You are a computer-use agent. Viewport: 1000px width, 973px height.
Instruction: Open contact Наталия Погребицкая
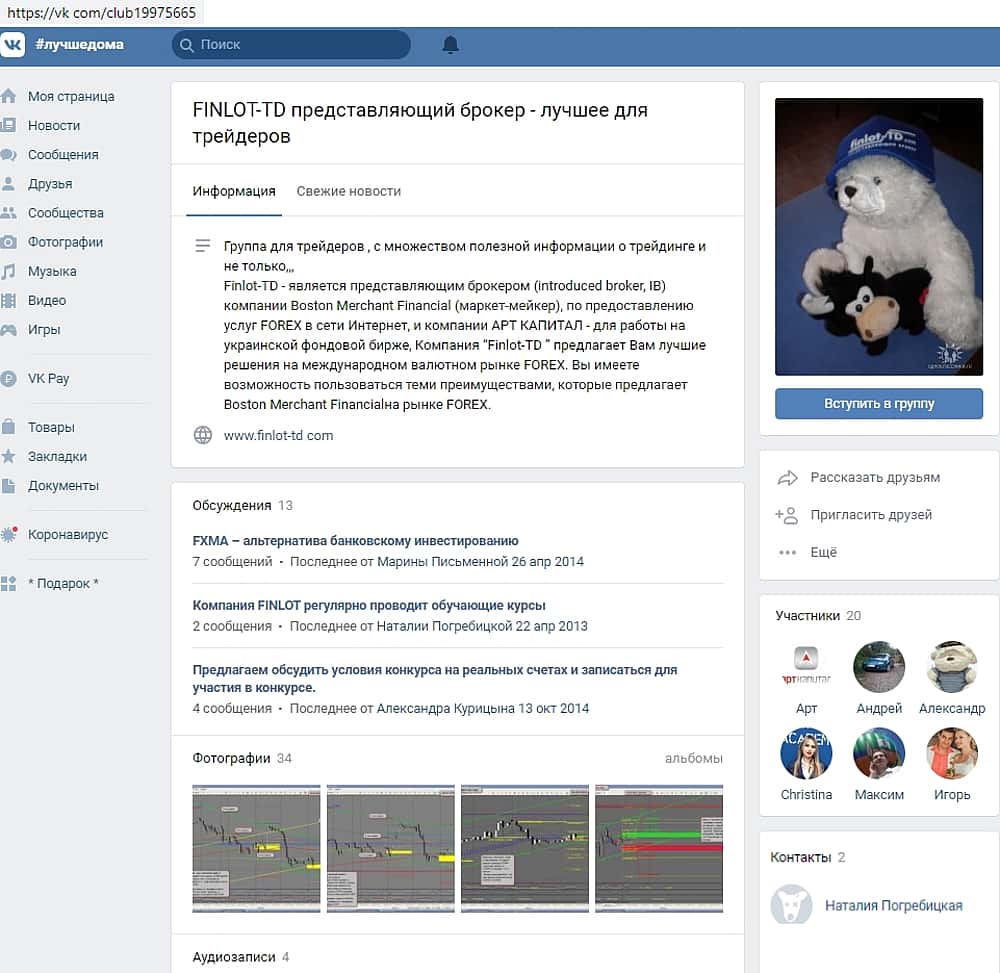tap(893, 905)
